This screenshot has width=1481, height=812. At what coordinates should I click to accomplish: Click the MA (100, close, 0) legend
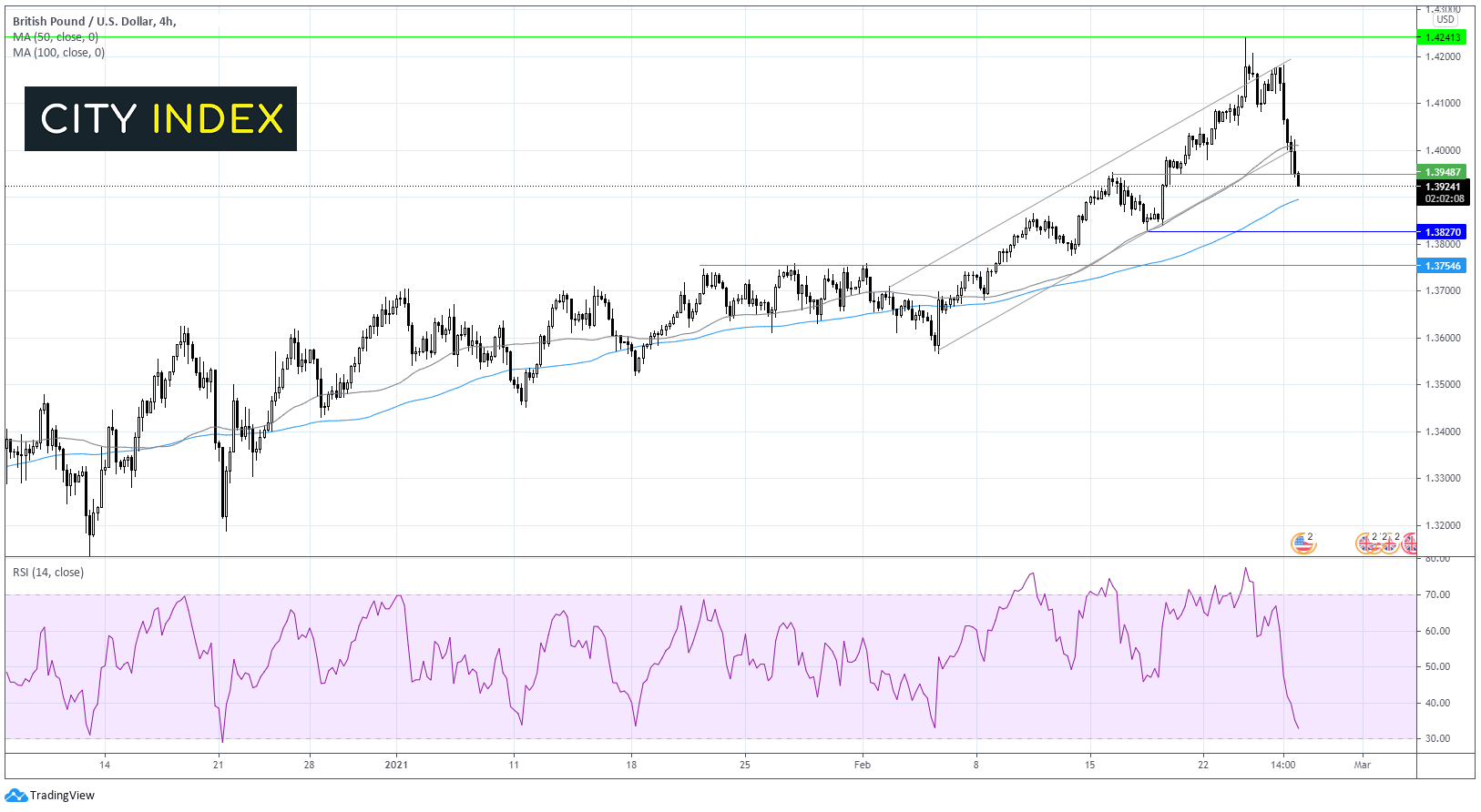[x=58, y=53]
